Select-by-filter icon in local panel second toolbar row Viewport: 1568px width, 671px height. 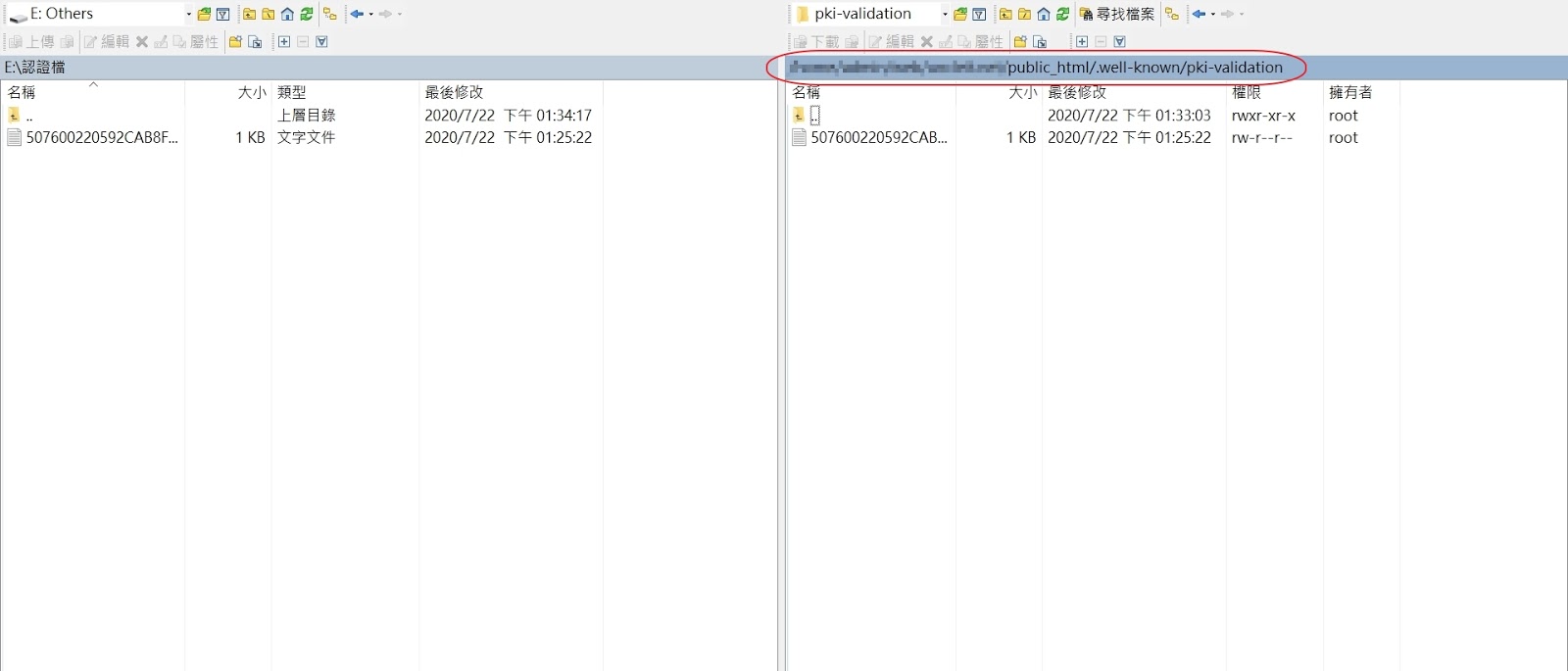[321, 41]
